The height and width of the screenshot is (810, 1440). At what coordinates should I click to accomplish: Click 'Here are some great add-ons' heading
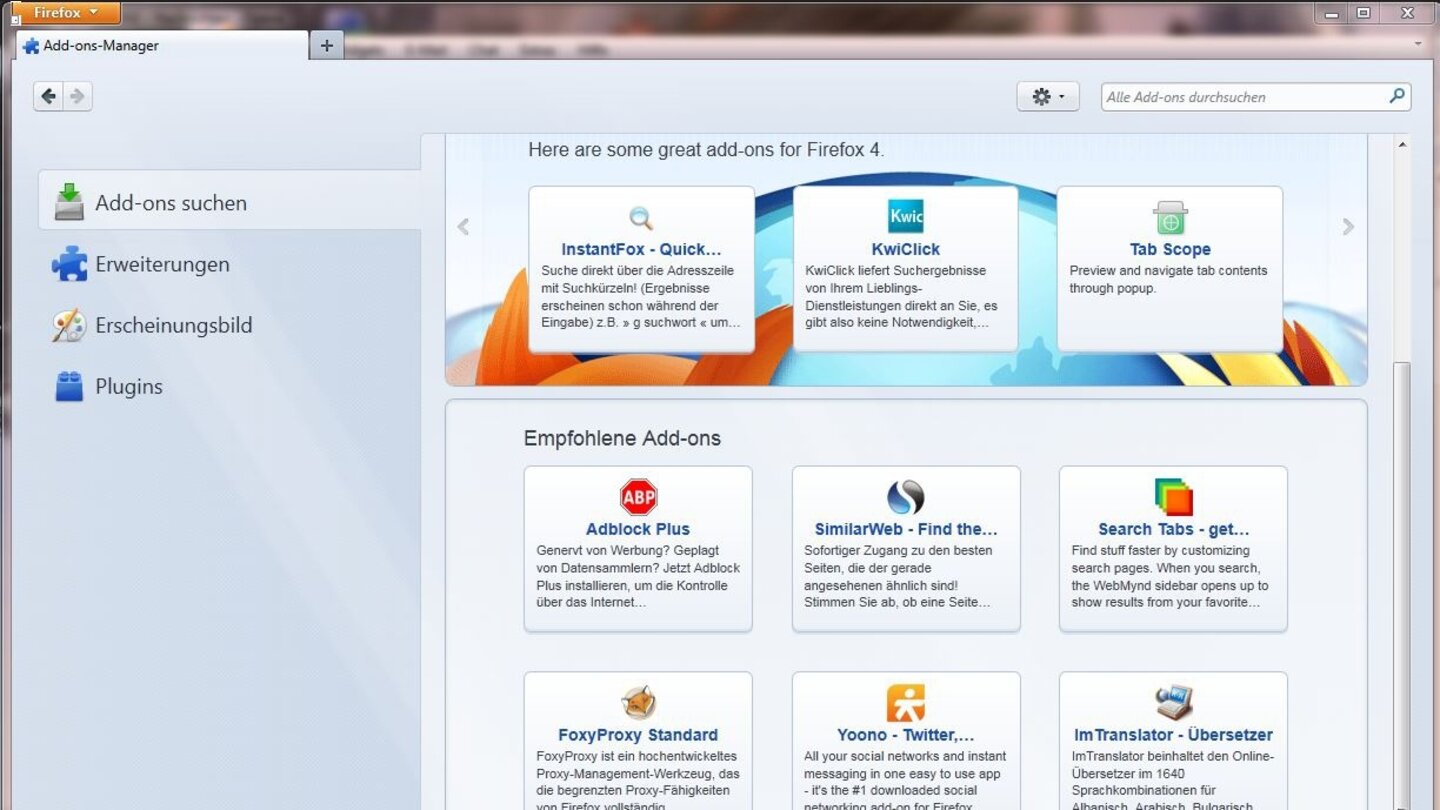[706, 150]
